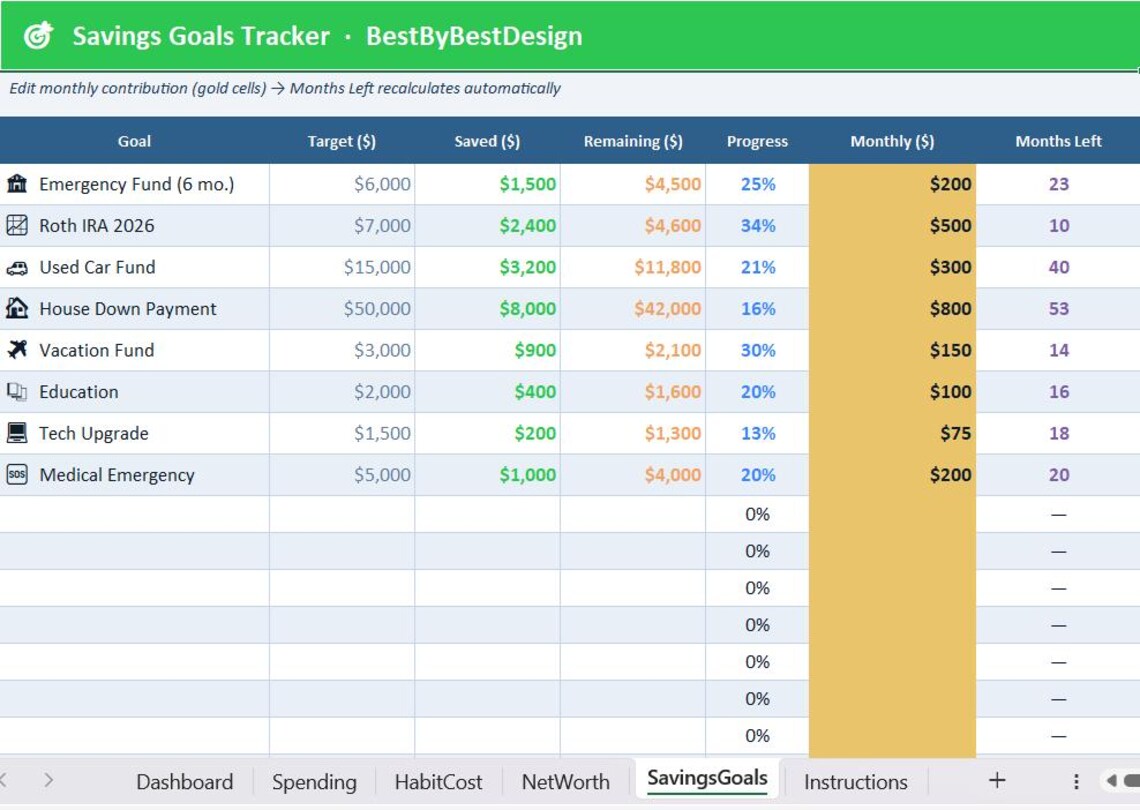Click the airplane icon beside Vacation Fund
Screen dimensions: 1140x810
tap(17, 350)
